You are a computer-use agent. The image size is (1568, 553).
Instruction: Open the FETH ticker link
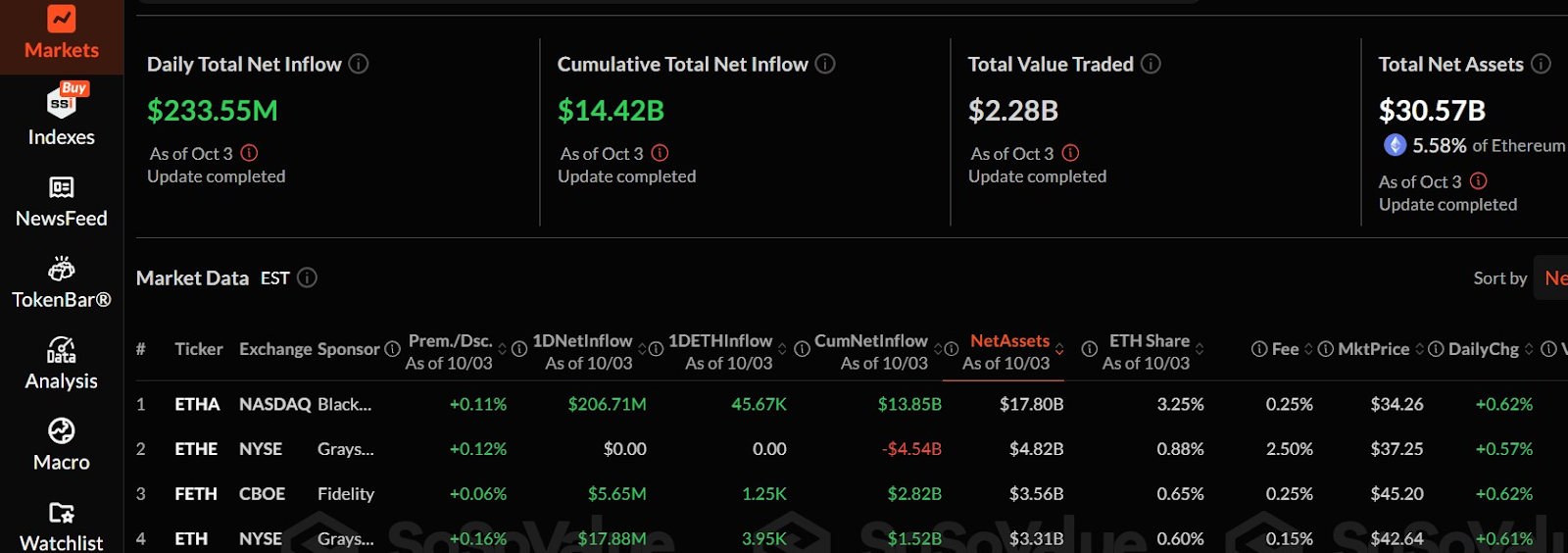click(x=196, y=494)
